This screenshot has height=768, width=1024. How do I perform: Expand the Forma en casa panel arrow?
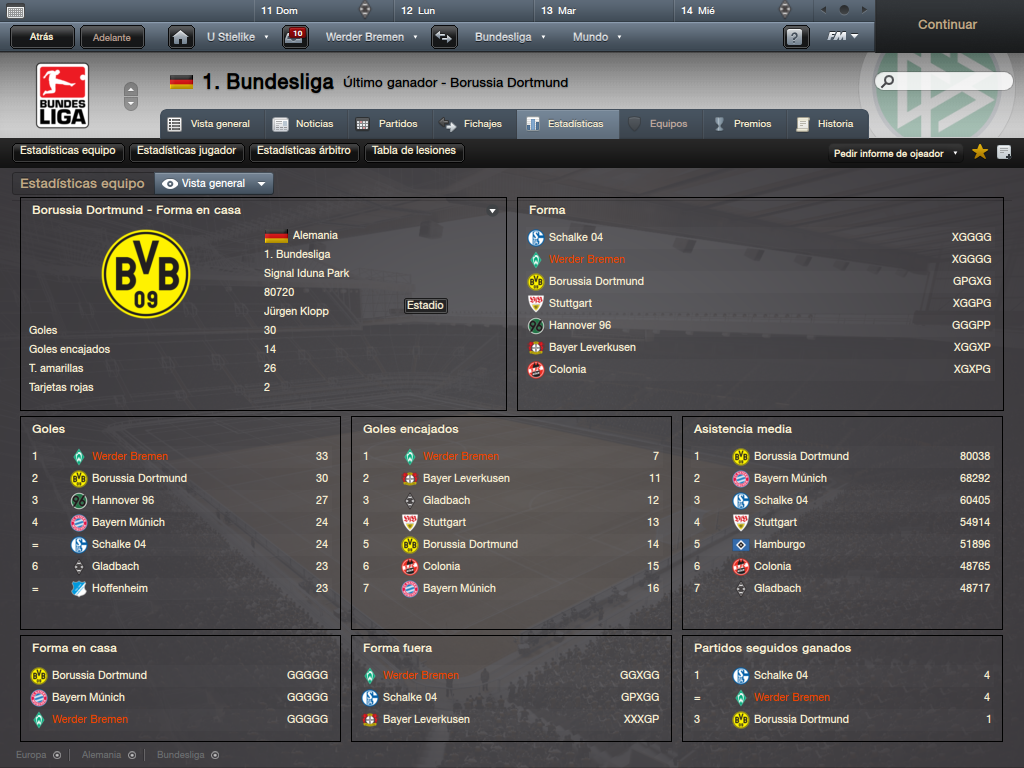point(492,211)
